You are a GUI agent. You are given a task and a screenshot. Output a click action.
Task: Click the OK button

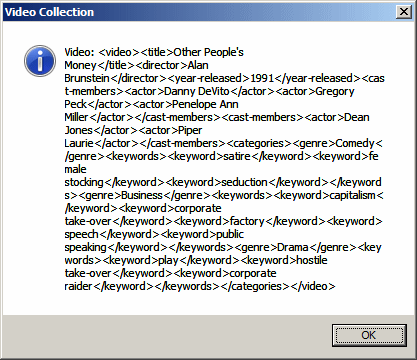click(x=369, y=335)
